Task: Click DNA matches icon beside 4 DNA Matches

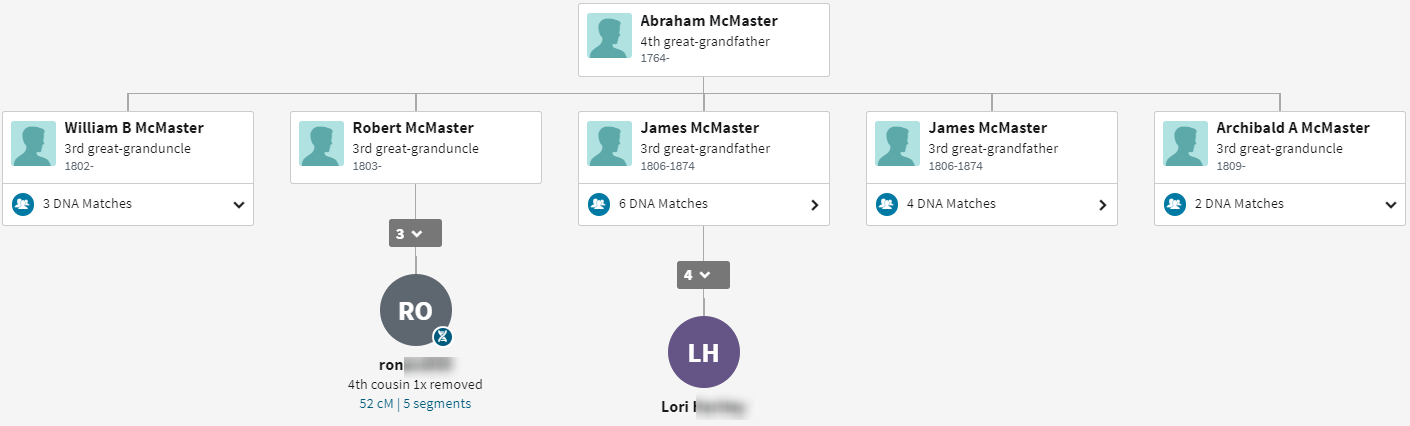Action: point(887,204)
